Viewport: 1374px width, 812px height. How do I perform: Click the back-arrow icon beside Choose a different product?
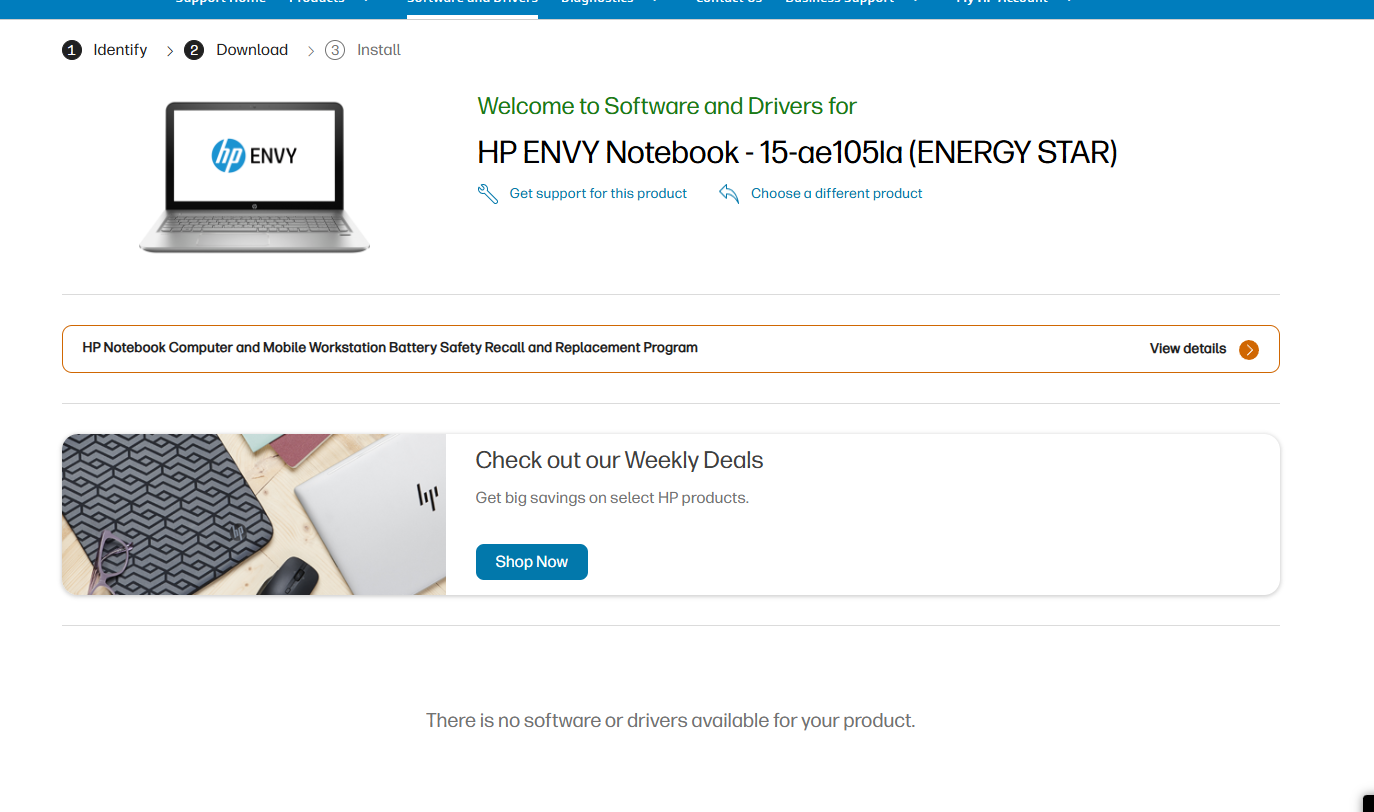[729, 193]
